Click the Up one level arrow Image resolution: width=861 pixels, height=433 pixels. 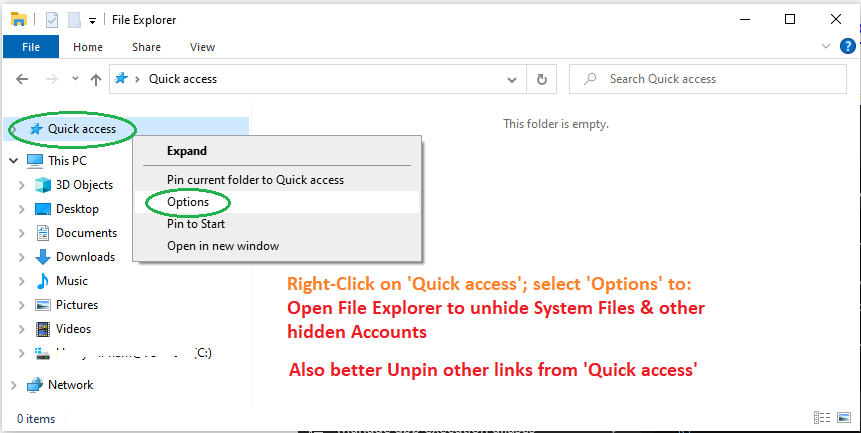(96, 80)
